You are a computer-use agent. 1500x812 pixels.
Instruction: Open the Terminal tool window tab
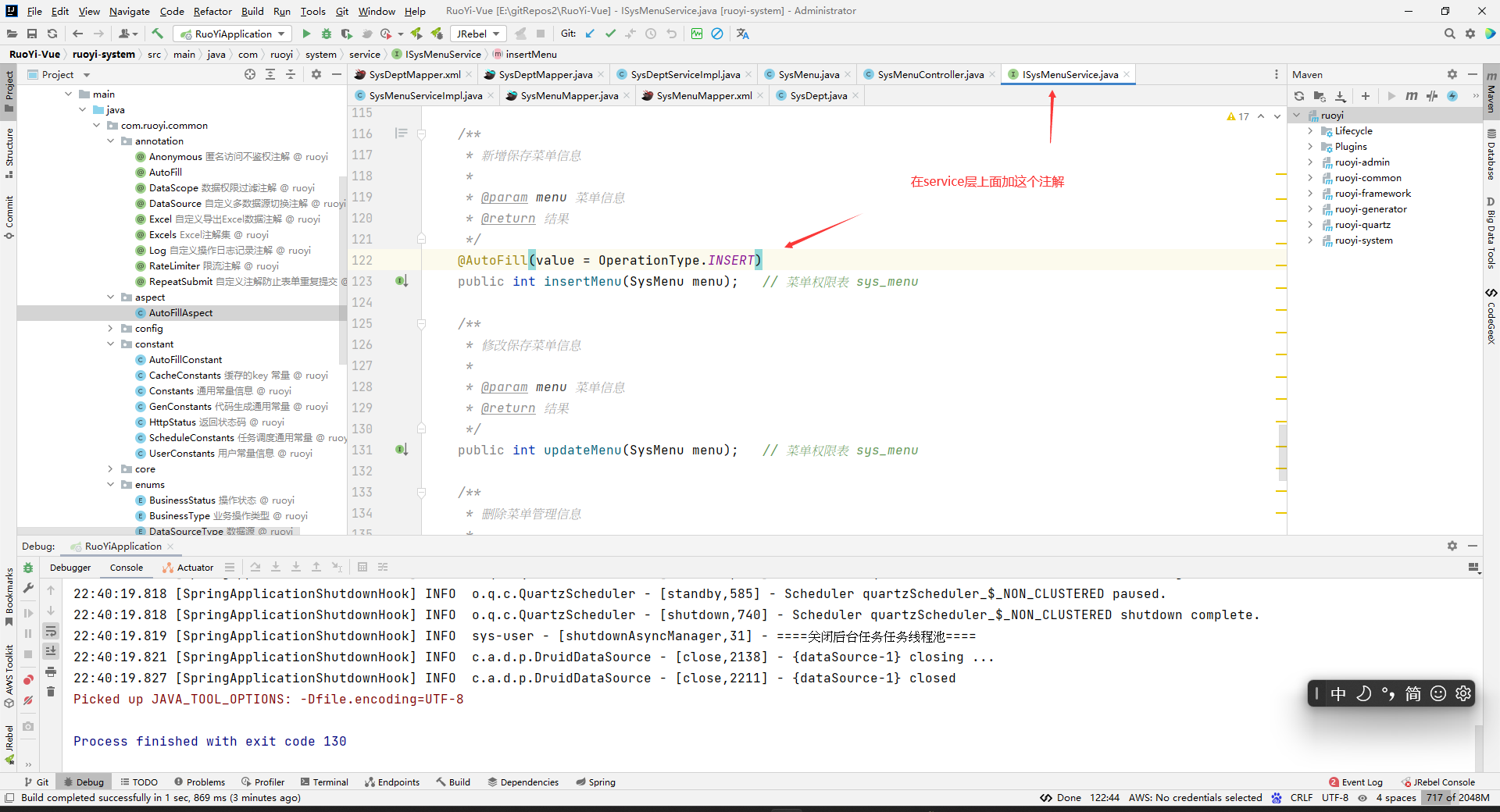pos(325,782)
